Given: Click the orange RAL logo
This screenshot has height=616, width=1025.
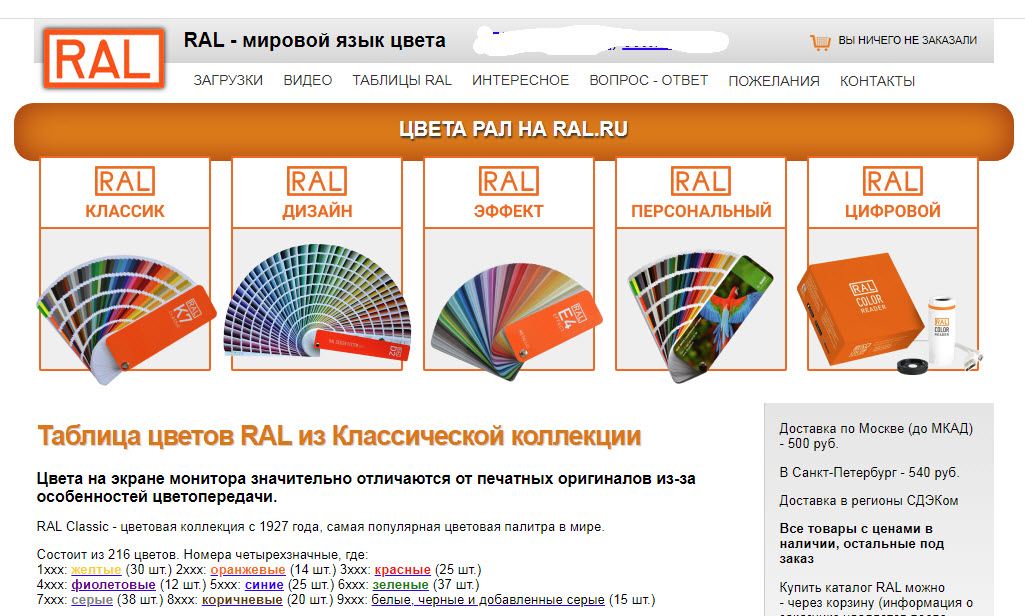Looking at the screenshot, I should [103, 58].
